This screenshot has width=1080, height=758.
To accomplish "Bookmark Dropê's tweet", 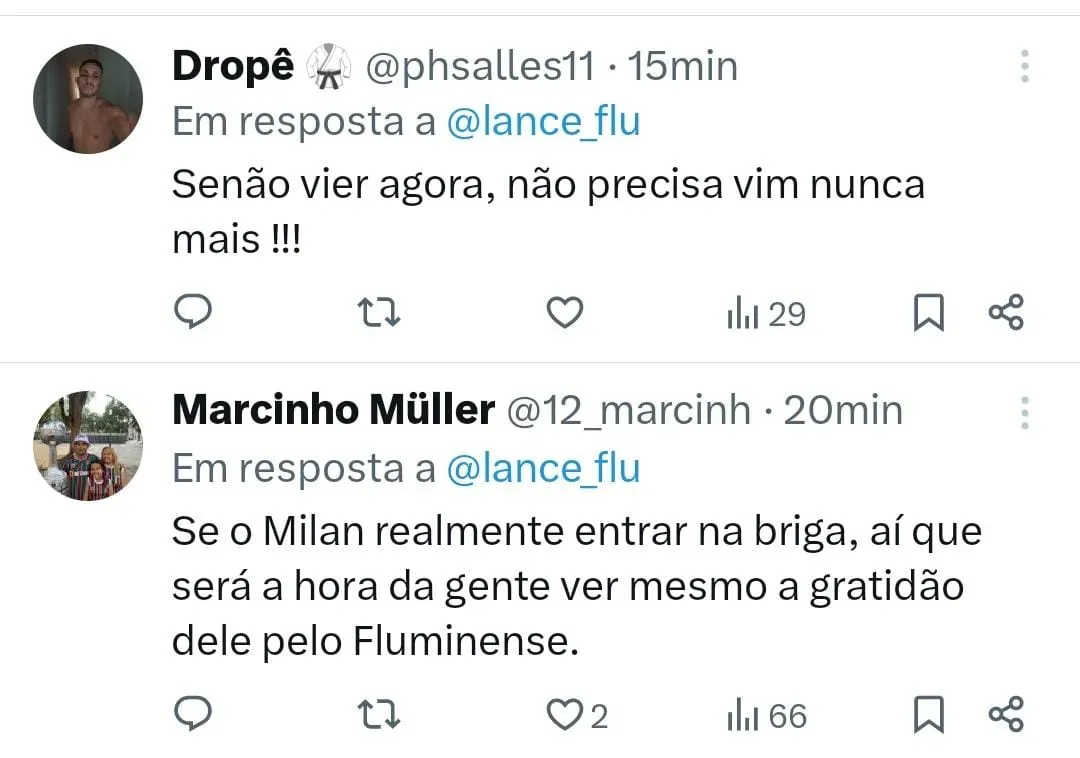I will click(x=928, y=314).
